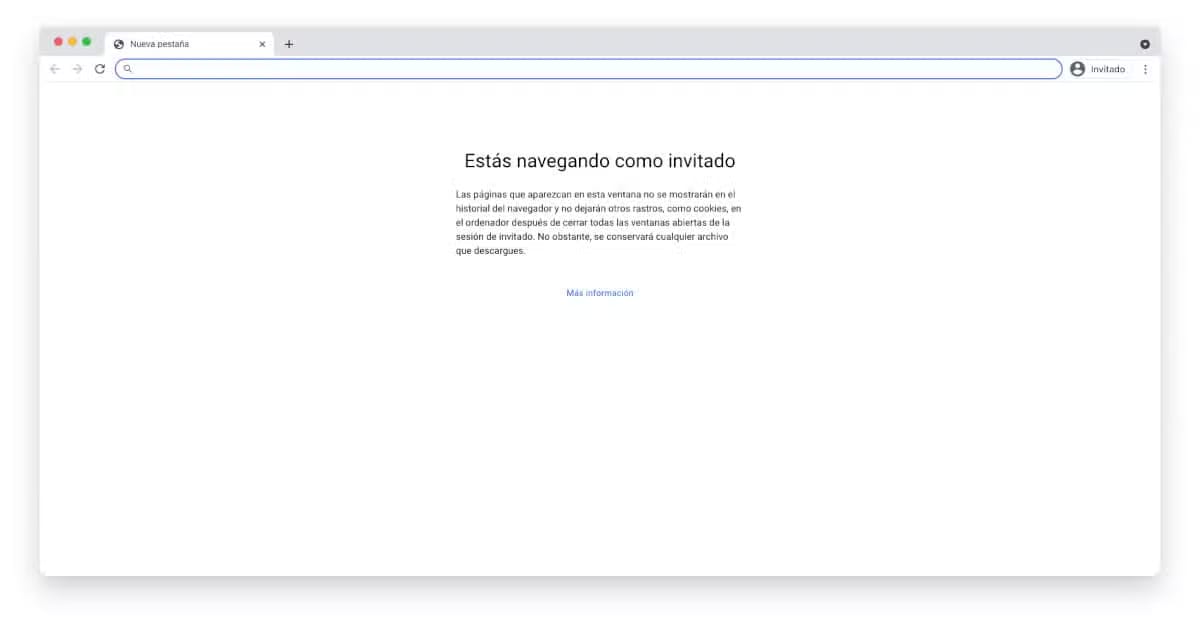1200x628 pixels.
Task: Click the red window close button
Action: (58, 41)
